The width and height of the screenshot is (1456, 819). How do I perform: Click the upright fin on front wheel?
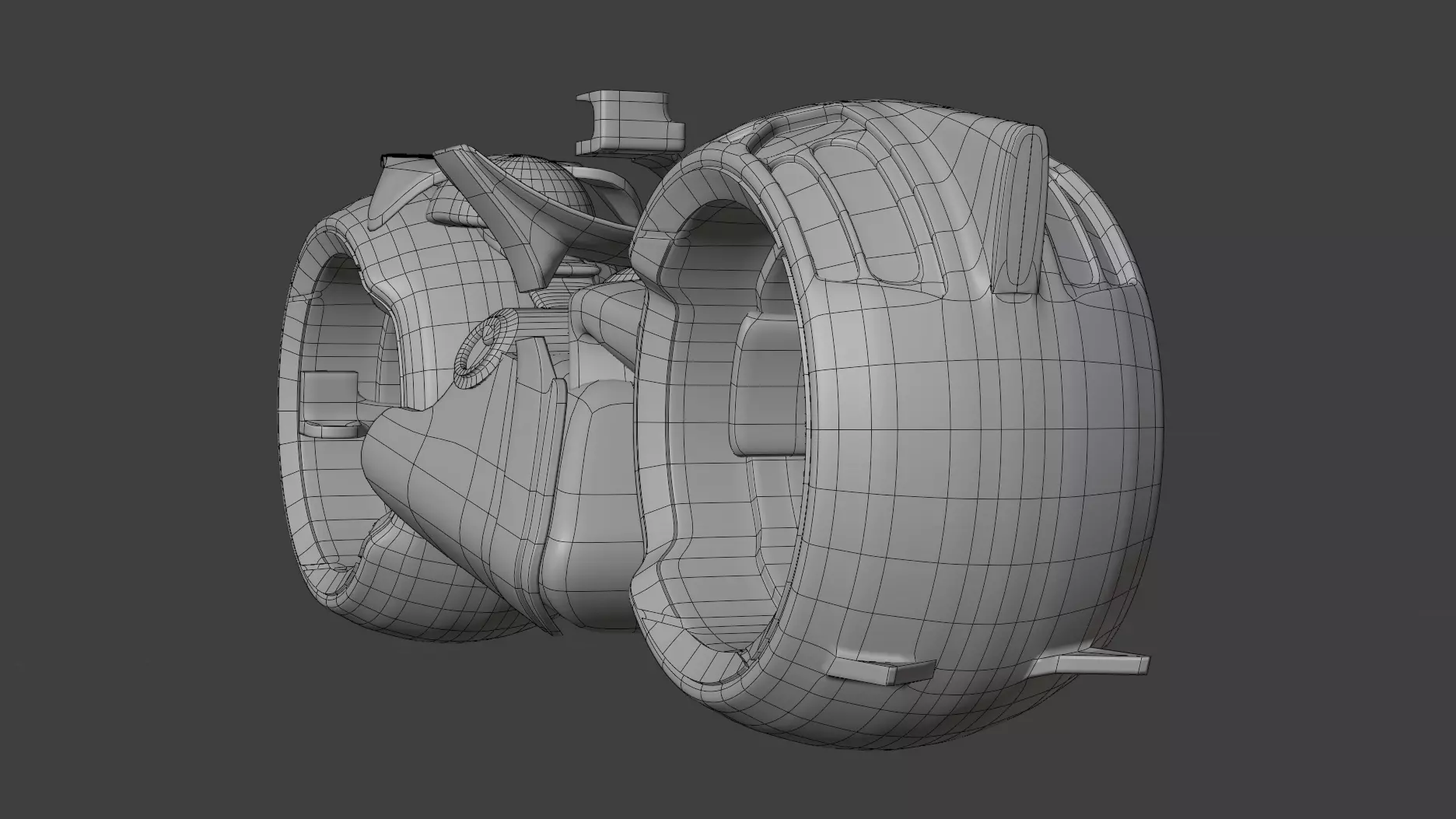(x=1020, y=210)
